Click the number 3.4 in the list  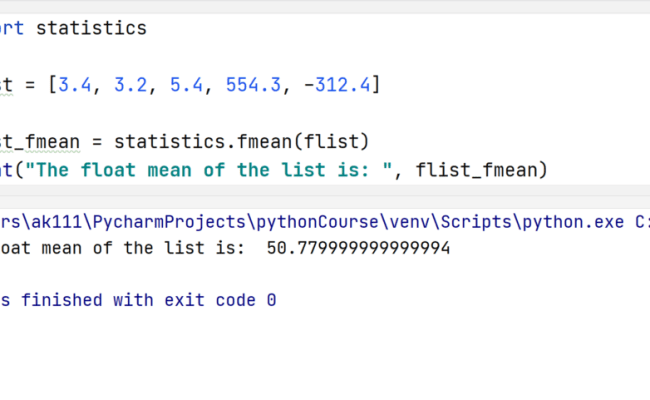[x=75, y=85]
